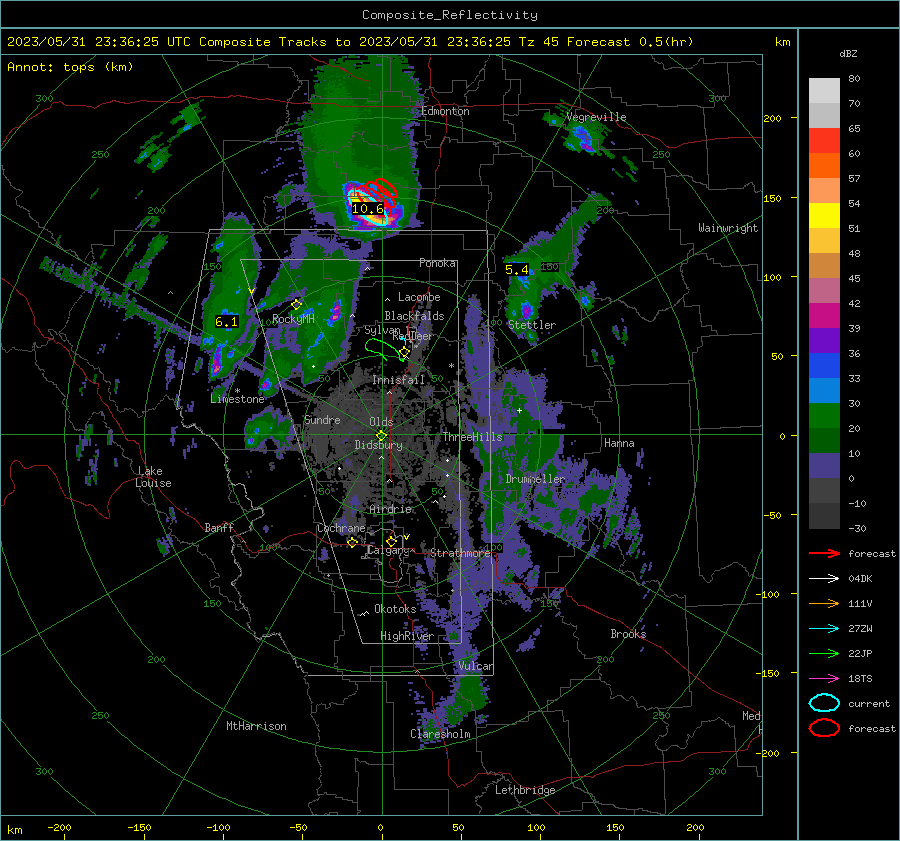Image resolution: width=900 pixels, height=841 pixels.
Task: Click the Drumheller city label
Action: tap(535, 479)
